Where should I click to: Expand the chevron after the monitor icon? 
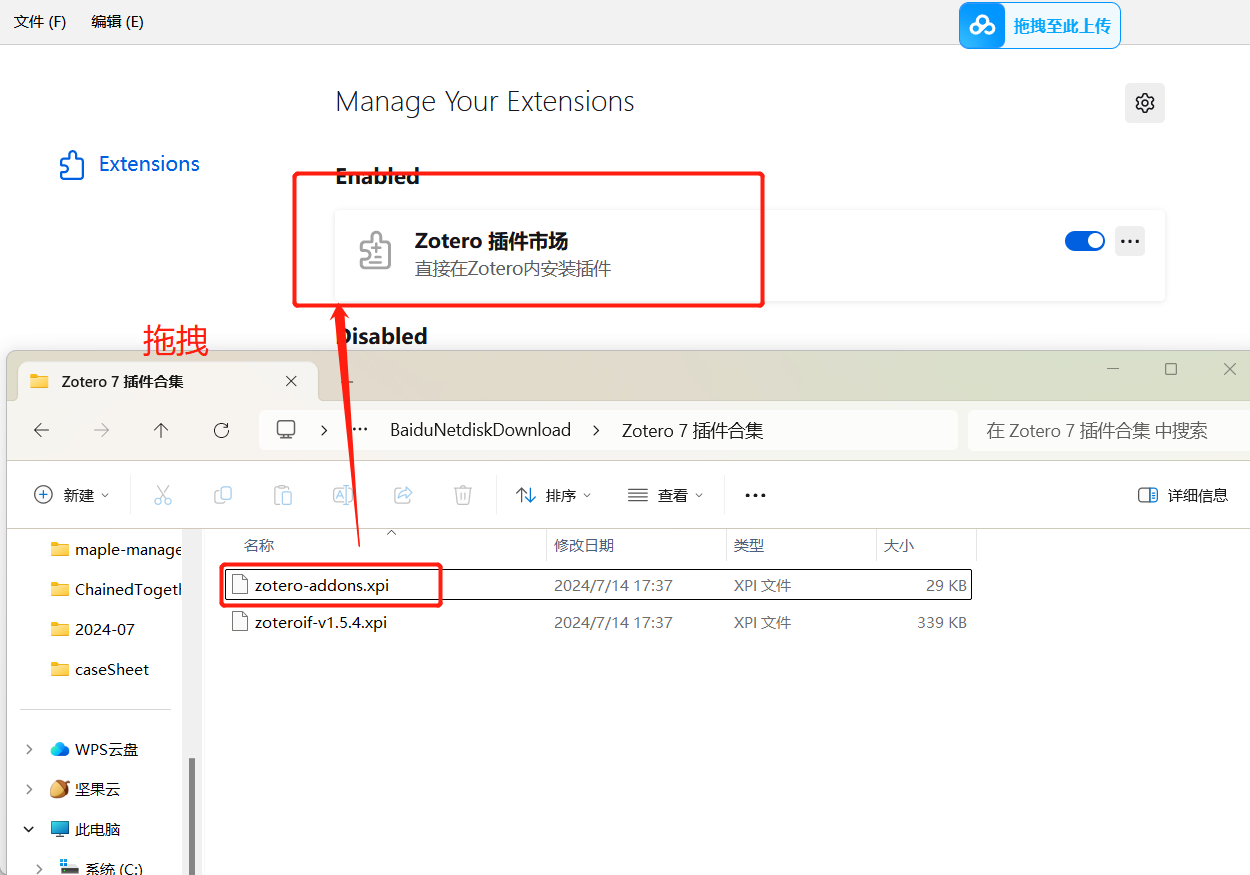click(x=324, y=430)
